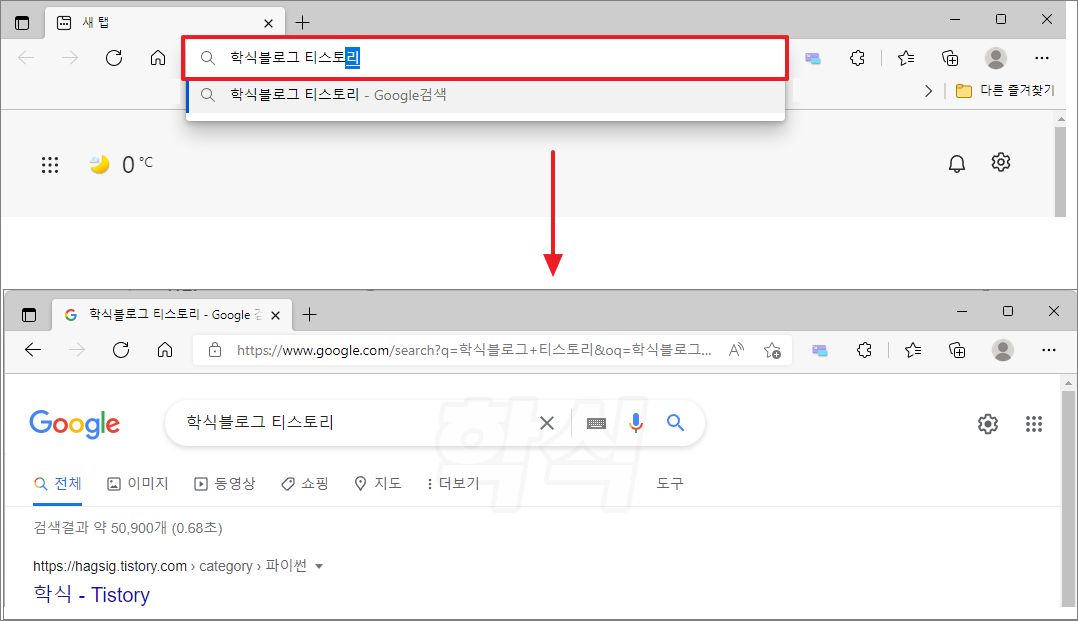Open a new tab in top window
This screenshot has height=621, width=1078.
pos(302,23)
